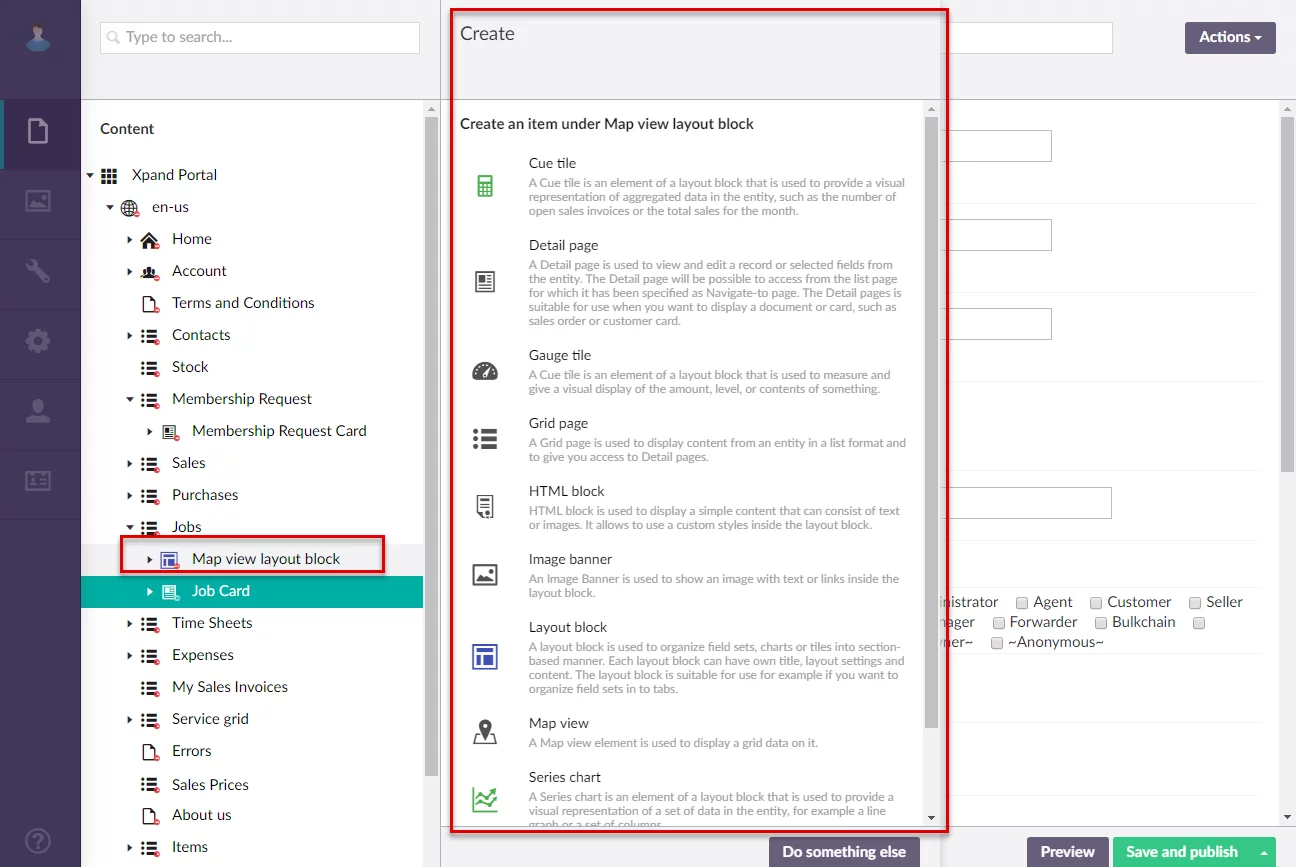Enable the Customer checkbox
This screenshot has width=1296, height=867.
tap(1096, 603)
